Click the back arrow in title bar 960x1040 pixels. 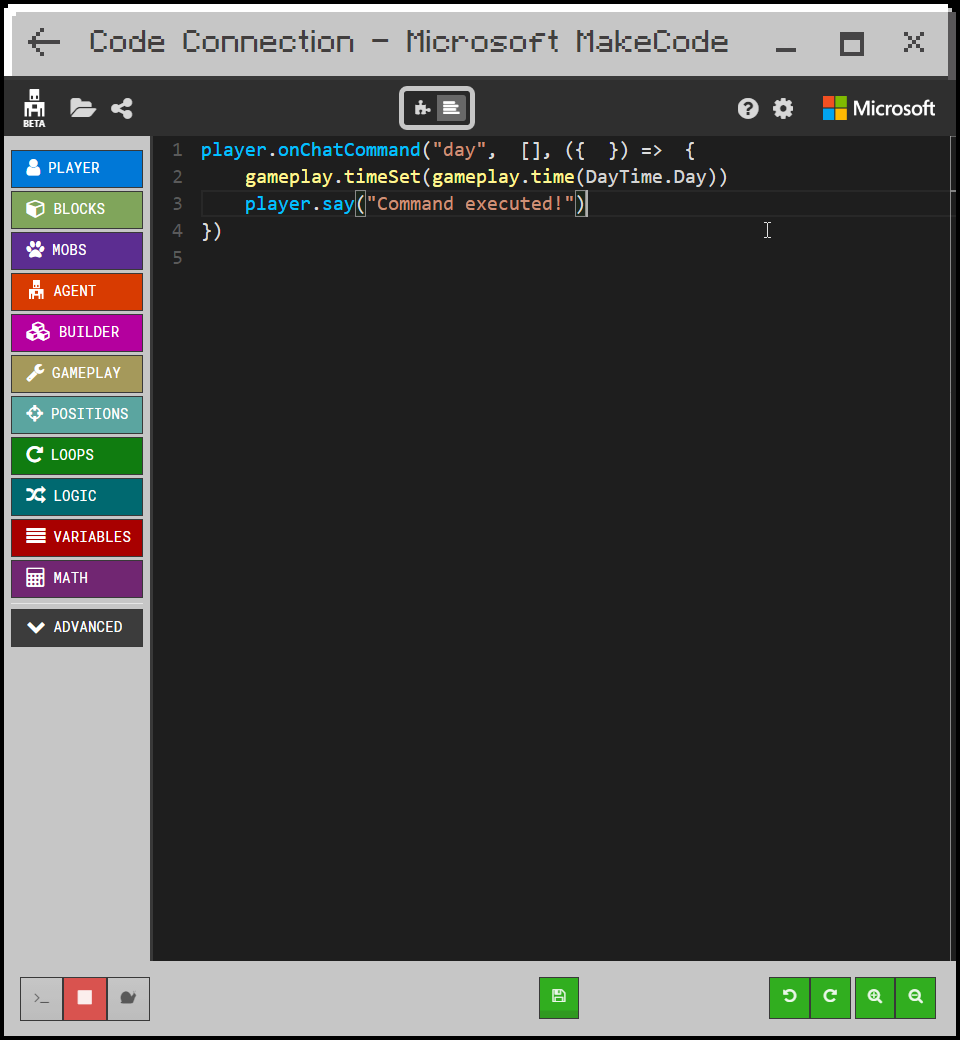point(44,42)
